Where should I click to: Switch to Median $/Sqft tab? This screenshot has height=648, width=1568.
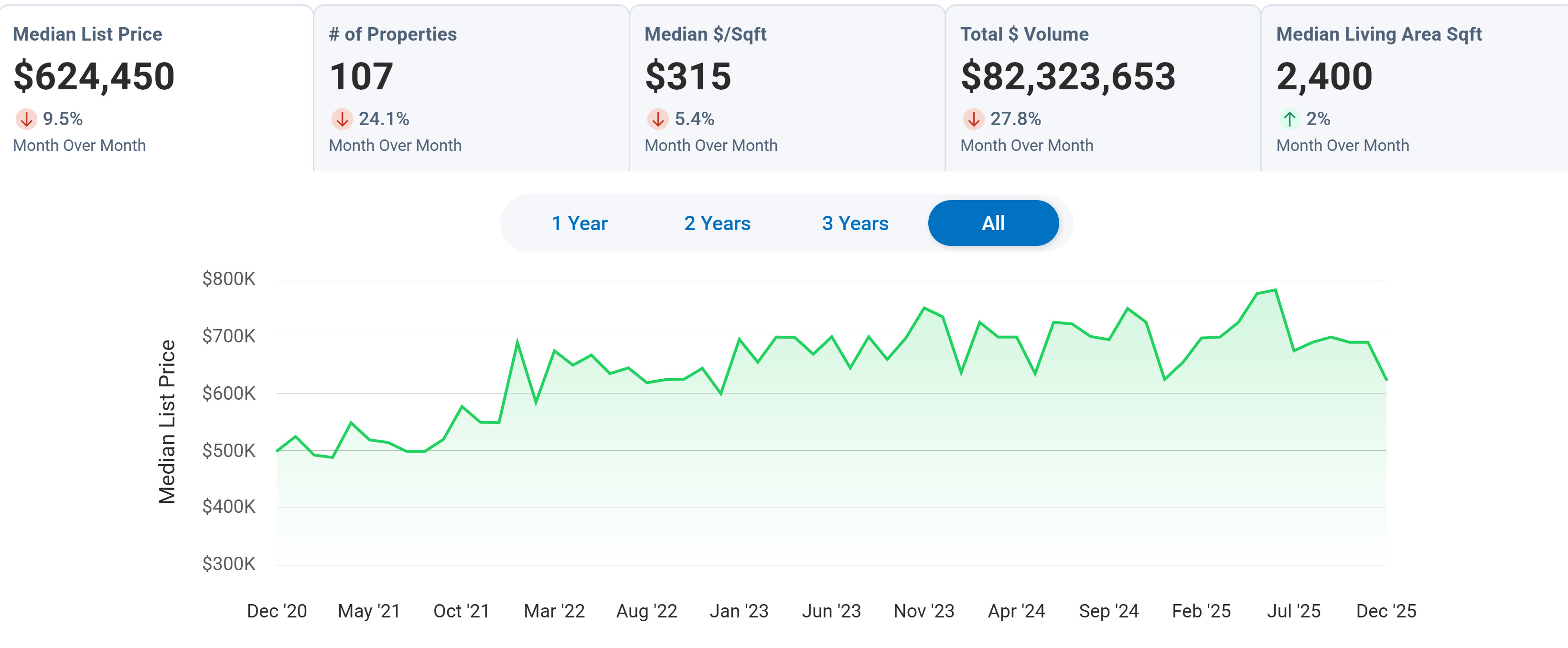click(x=705, y=34)
